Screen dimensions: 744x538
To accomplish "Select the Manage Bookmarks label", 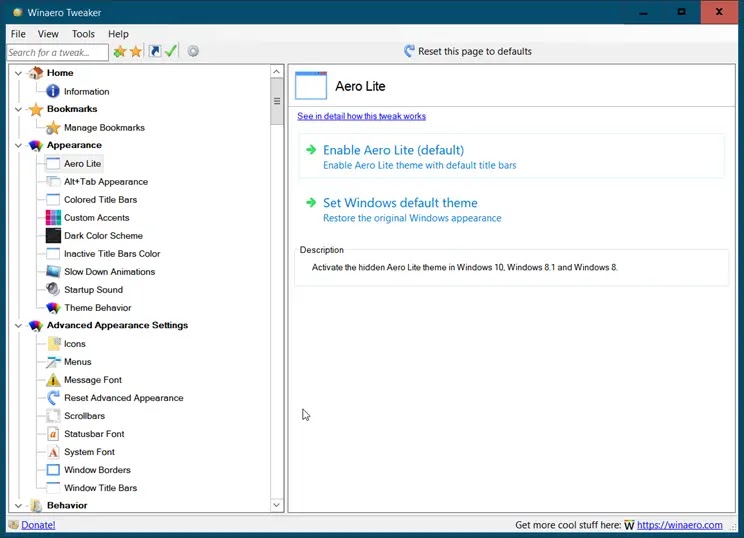I will pyautogui.click(x=104, y=128).
